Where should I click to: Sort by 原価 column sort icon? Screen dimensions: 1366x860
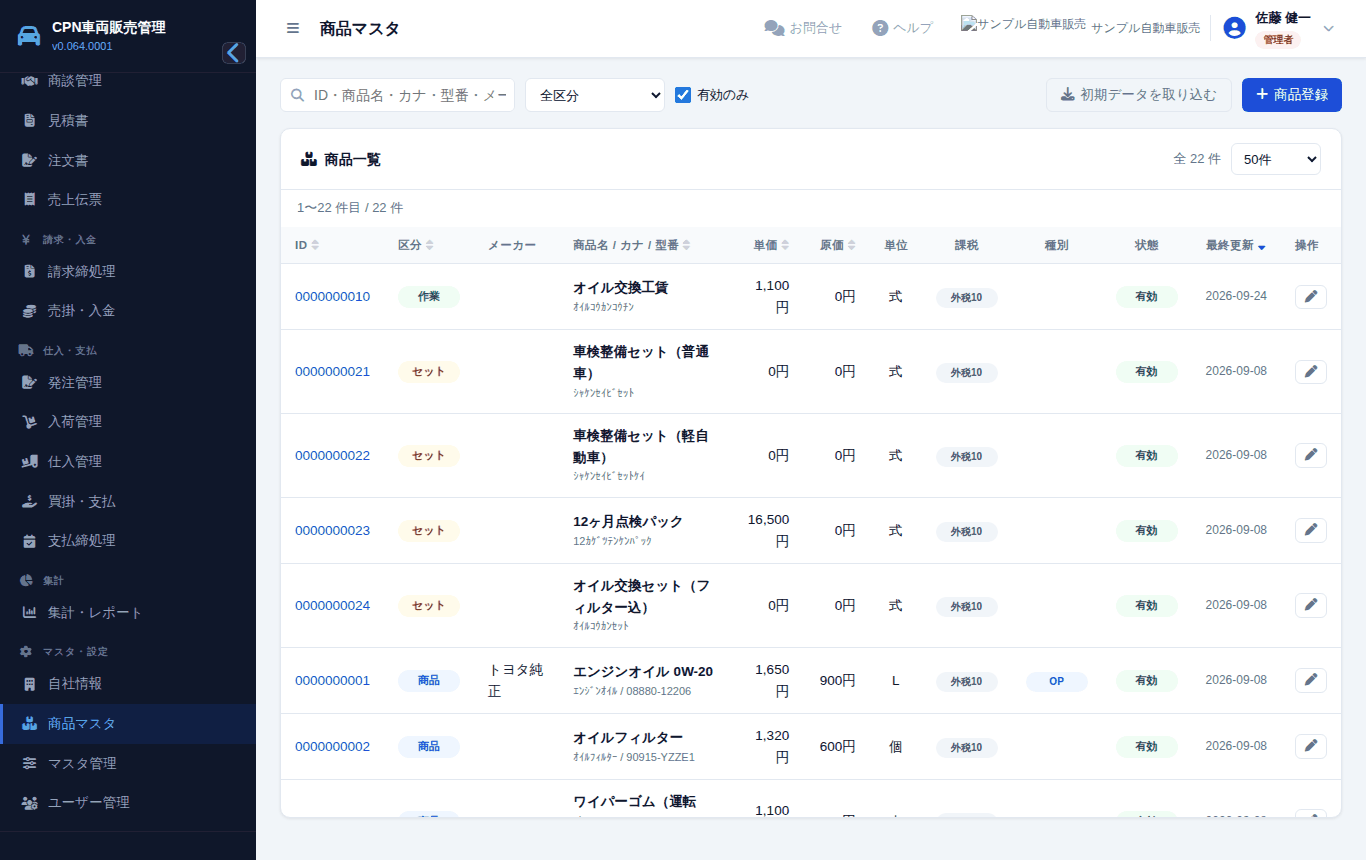point(851,245)
